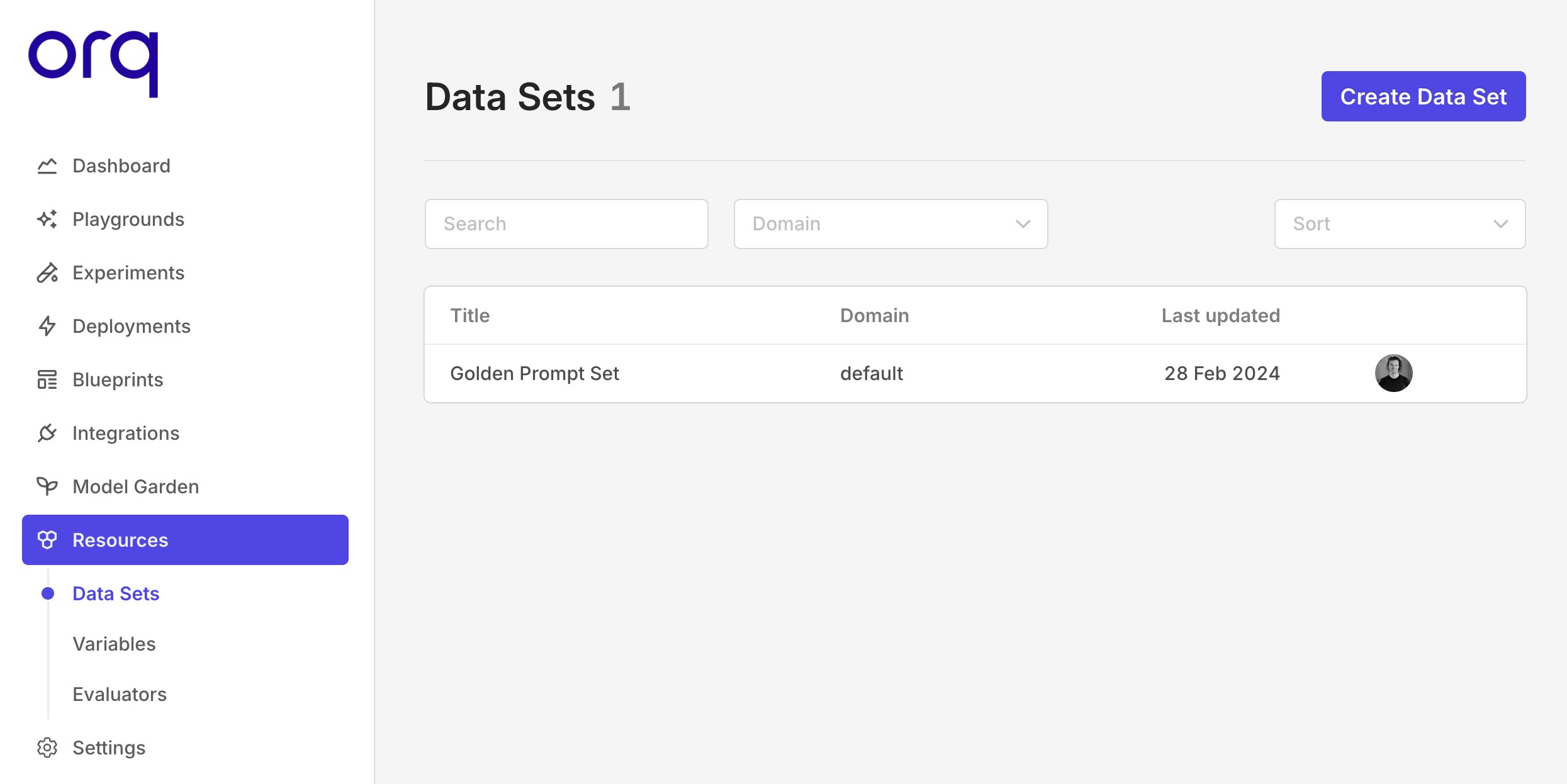Screen dimensions: 1567x784
Task: Click the user avatar in table row
Action: point(1393,373)
